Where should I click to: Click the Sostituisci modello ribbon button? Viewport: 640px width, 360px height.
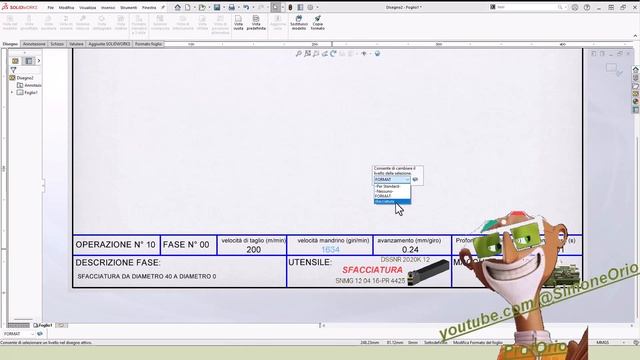point(299,23)
